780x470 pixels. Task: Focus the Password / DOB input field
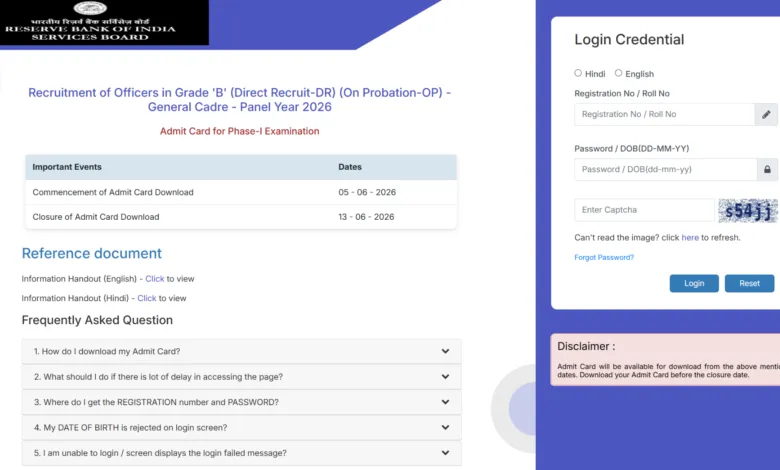(x=666, y=170)
